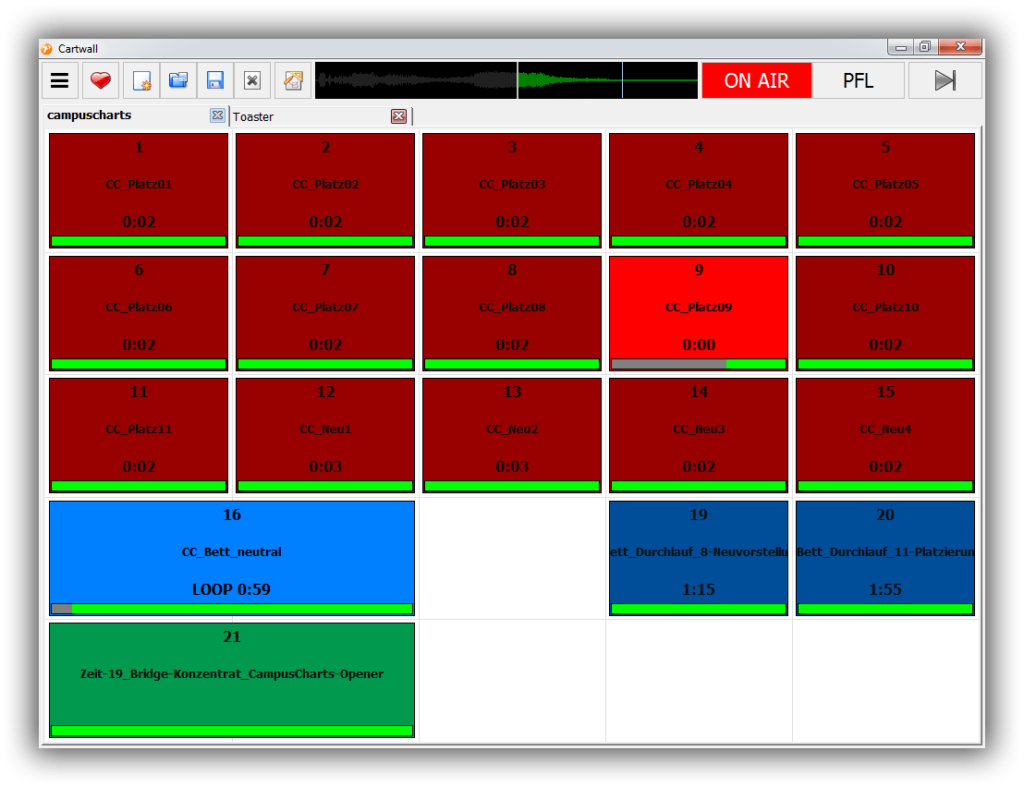The height and width of the screenshot is (787, 1024).
Task: Toggle ON AIR mode
Action: click(757, 80)
